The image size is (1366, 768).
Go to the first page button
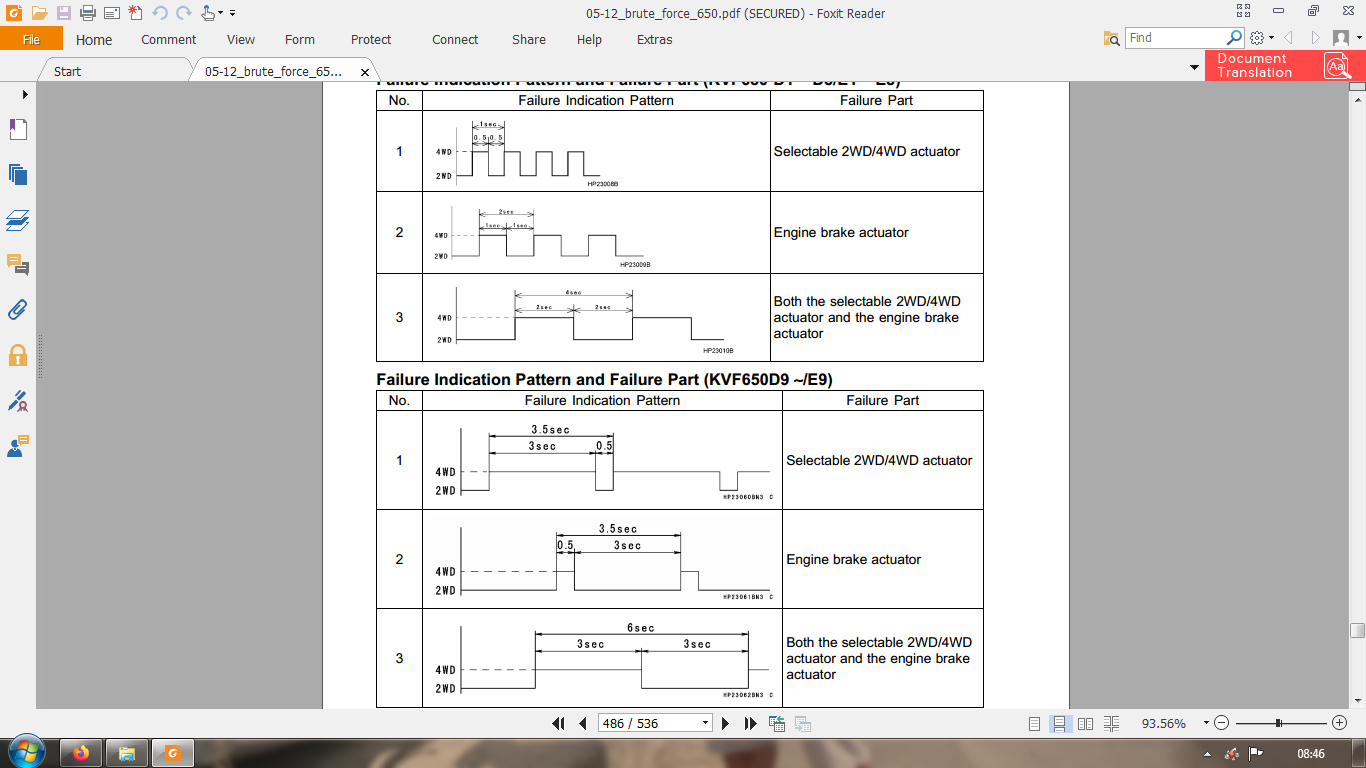point(559,723)
